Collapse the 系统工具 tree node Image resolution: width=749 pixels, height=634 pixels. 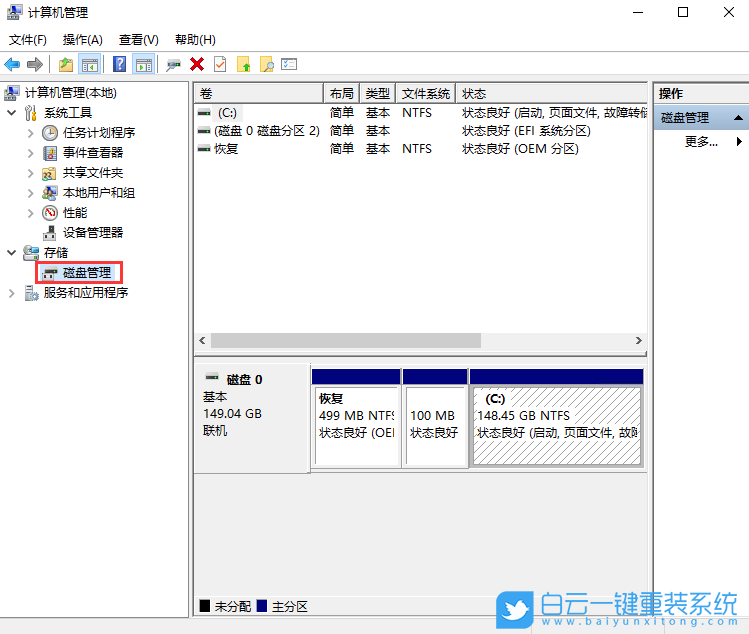point(12,113)
